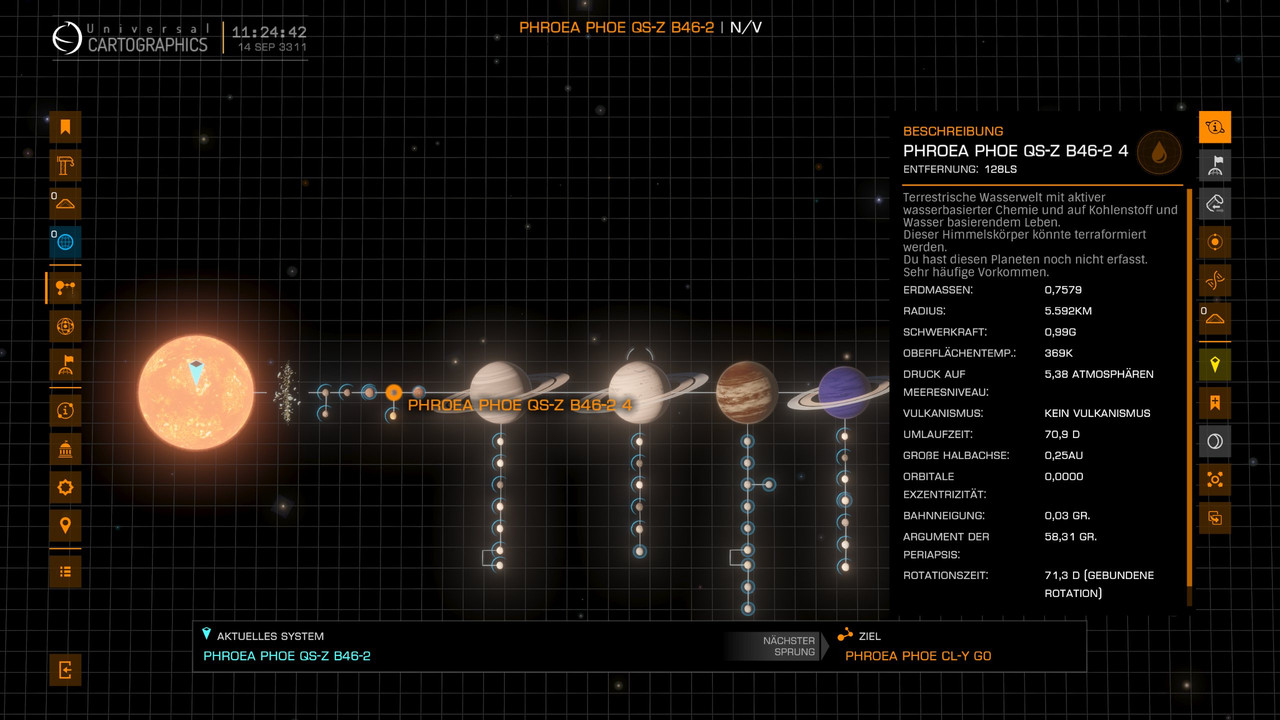1280x720 pixels.
Task: Open the left sidebar info icon
Action: [x=65, y=410]
